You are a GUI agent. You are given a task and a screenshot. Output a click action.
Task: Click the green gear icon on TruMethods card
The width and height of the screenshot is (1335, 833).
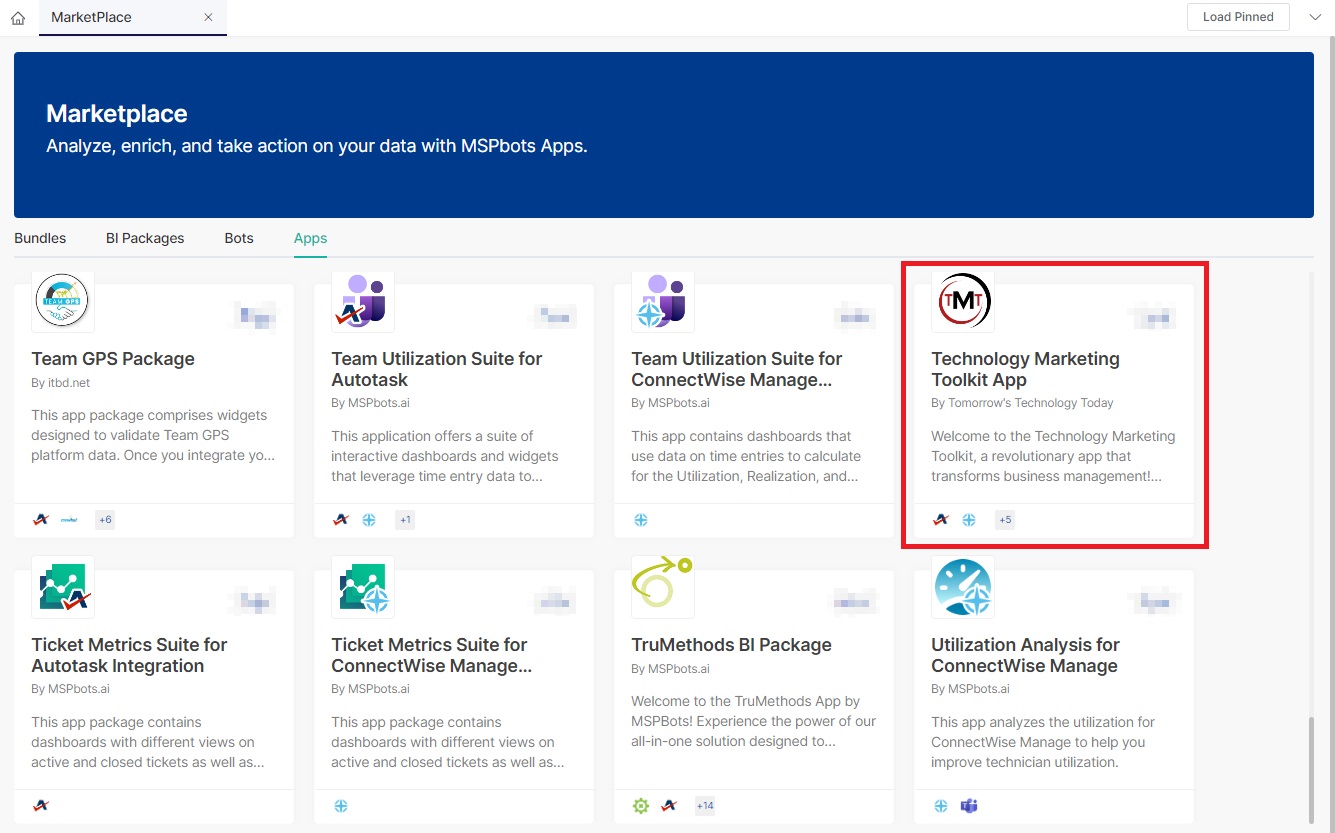click(x=641, y=806)
